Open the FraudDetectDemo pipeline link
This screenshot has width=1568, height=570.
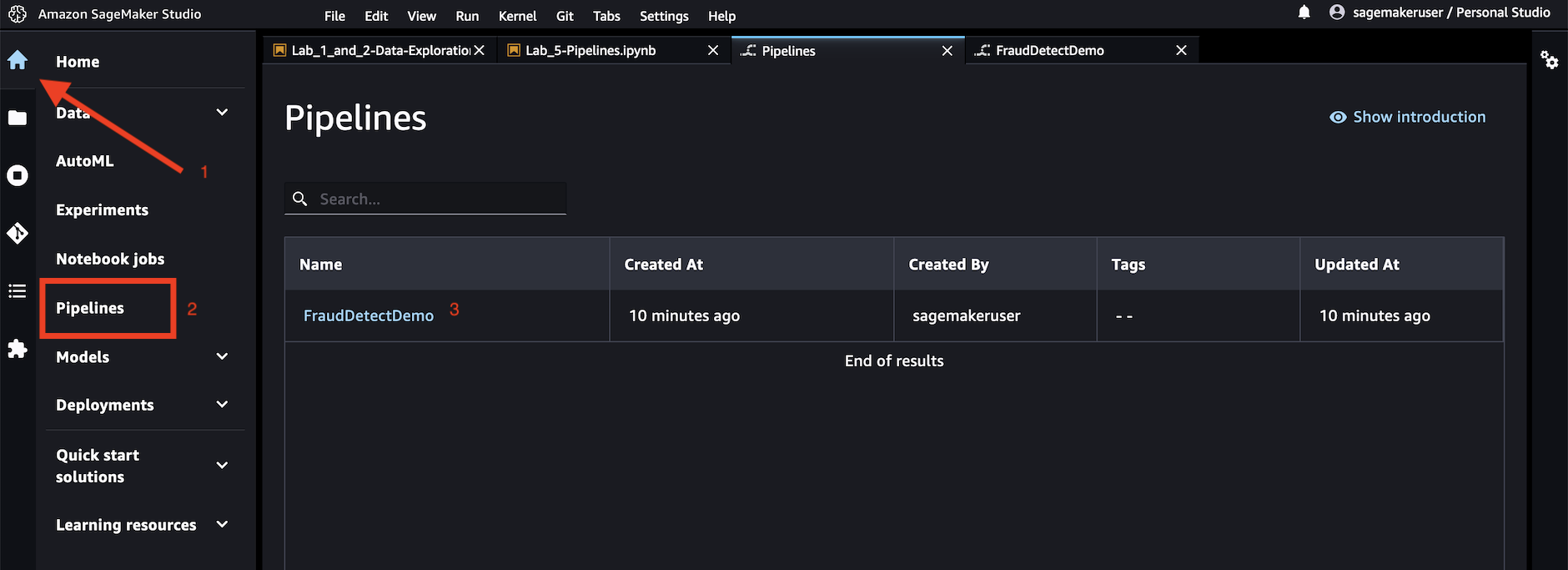[x=369, y=315]
